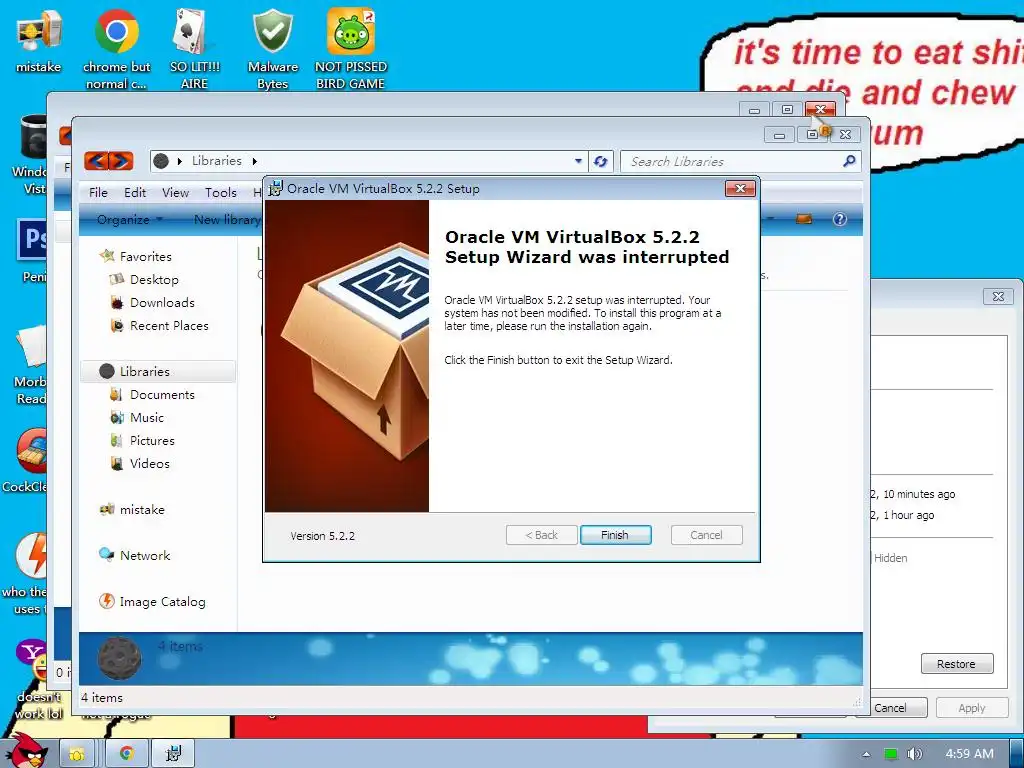Toggle the preview pane icon in toolbar
1024x768 pixels.
[804, 219]
